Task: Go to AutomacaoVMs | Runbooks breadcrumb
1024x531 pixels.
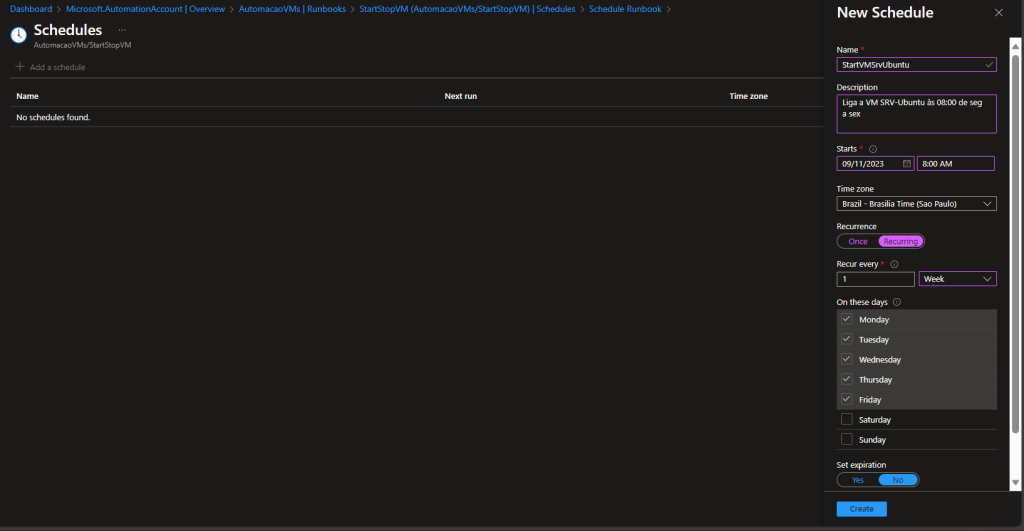Action: tap(293, 9)
